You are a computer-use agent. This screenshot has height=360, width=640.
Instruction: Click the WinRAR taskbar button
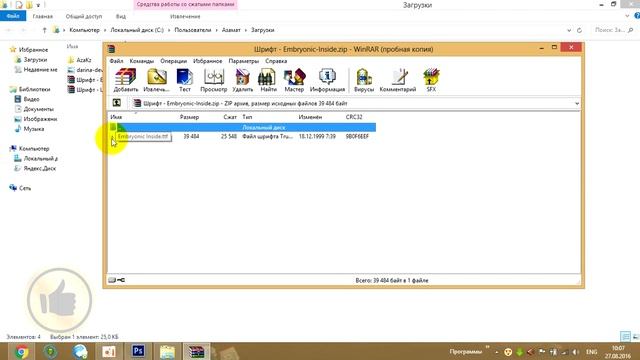pyautogui.click(x=196, y=351)
